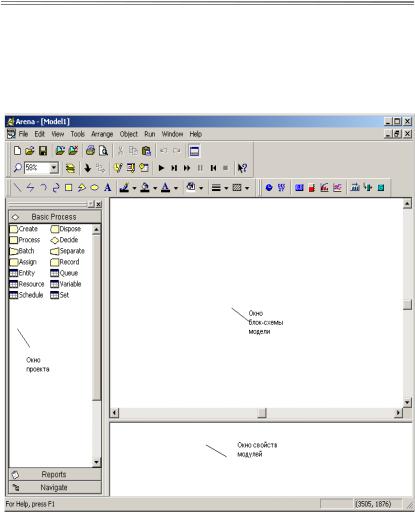The image size is (415, 512).
Task: Open the Help menu
Action: 196,134
